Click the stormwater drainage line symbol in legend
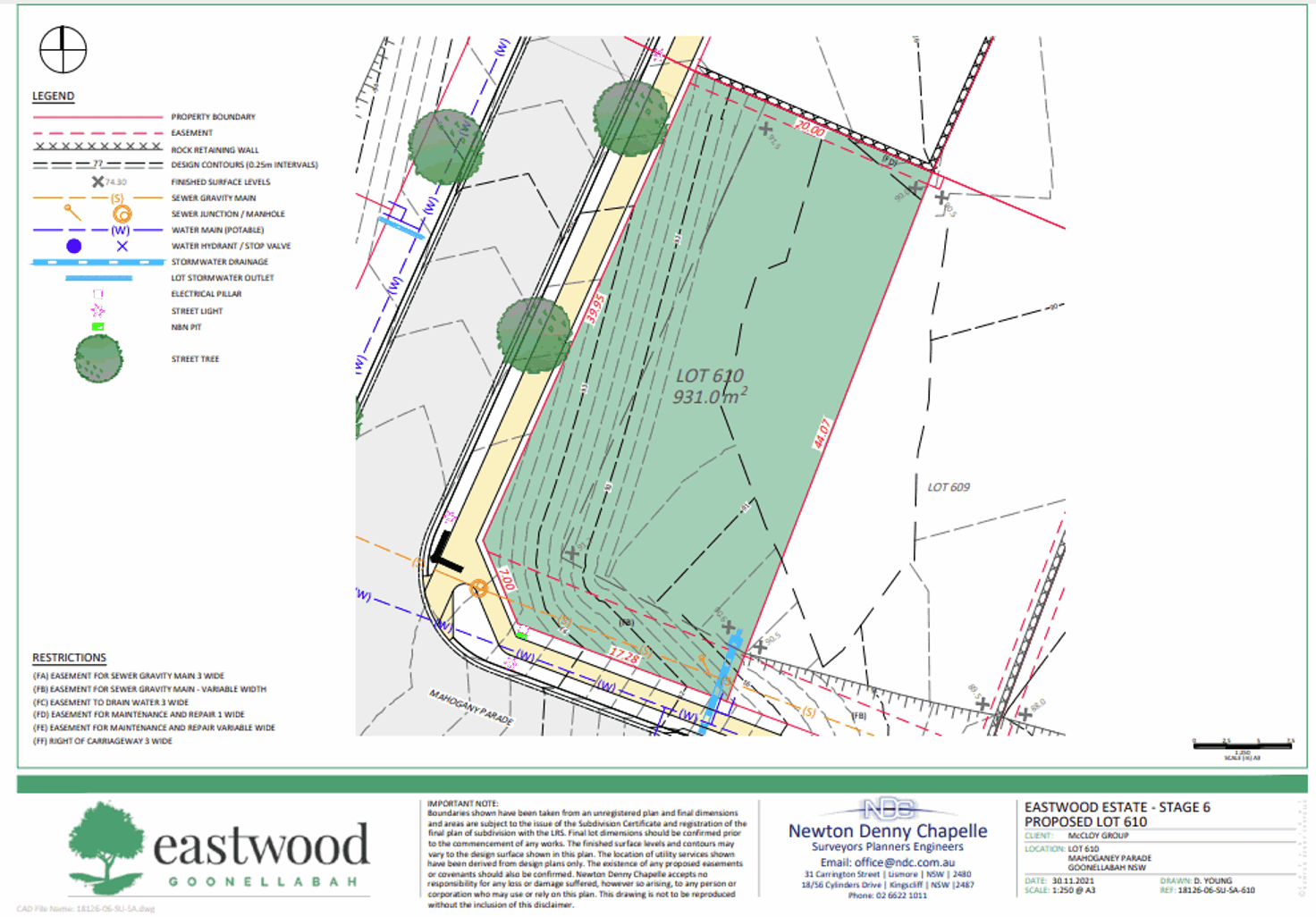This screenshot has height=917, width=1316. 98,262
